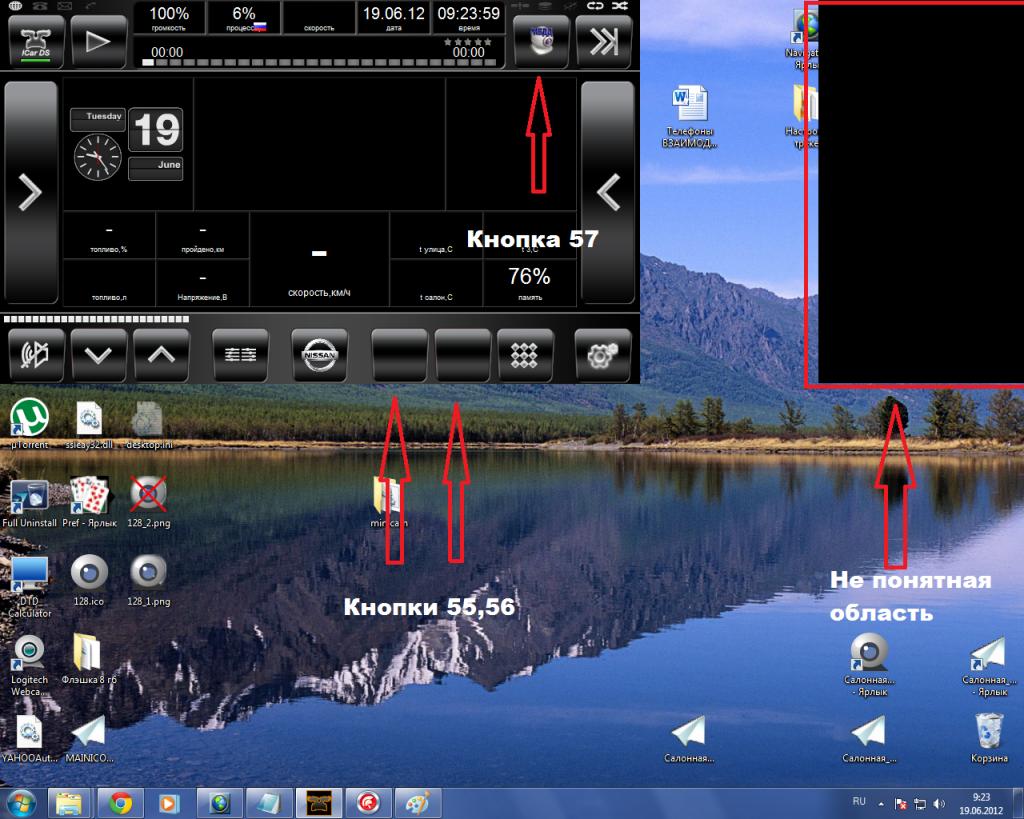Select the Logitech Webcam shortcut
Viewport: 1024px width, 819px height.
(x=29, y=665)
